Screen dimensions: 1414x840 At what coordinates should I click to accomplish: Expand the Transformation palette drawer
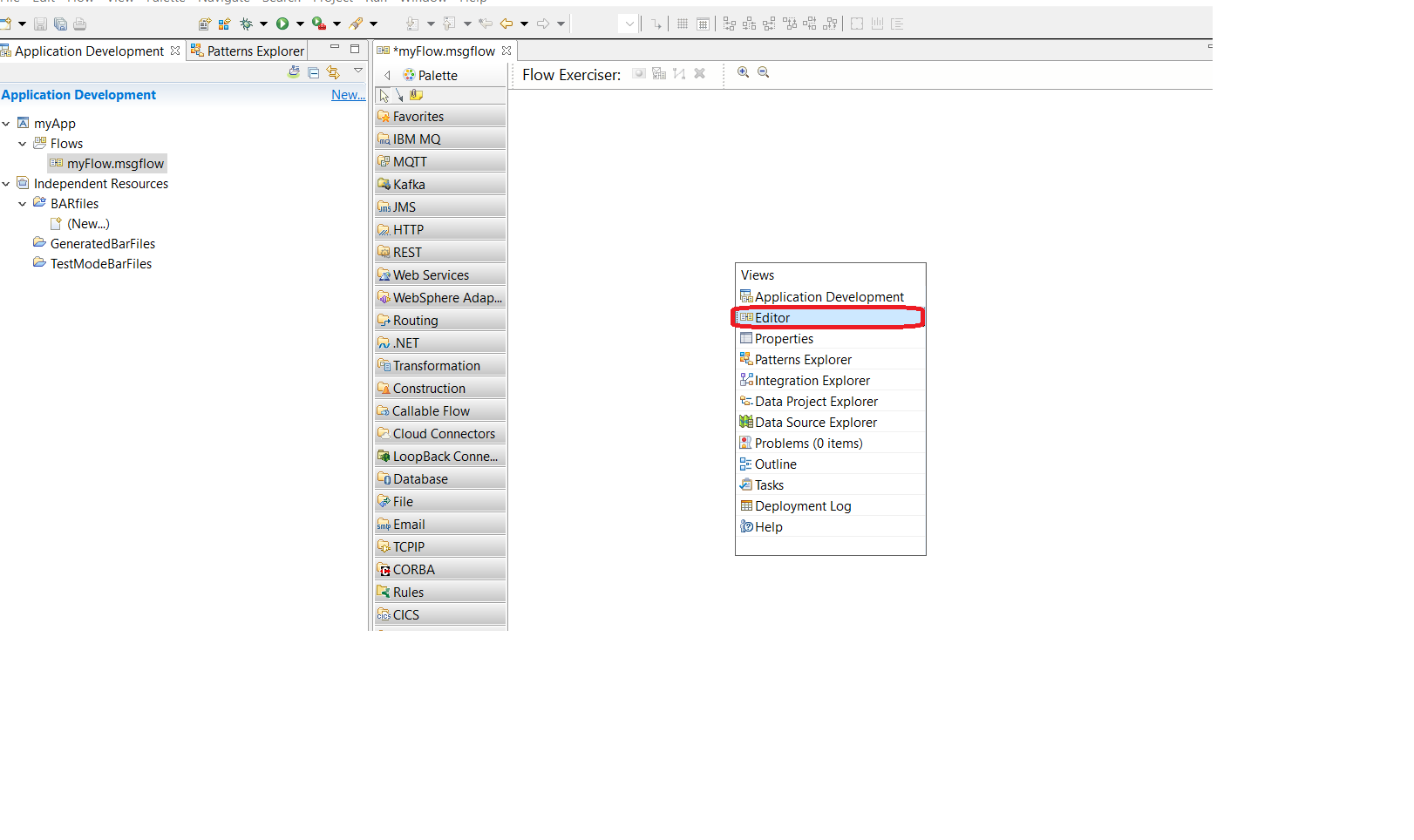[x=440, y=366]
